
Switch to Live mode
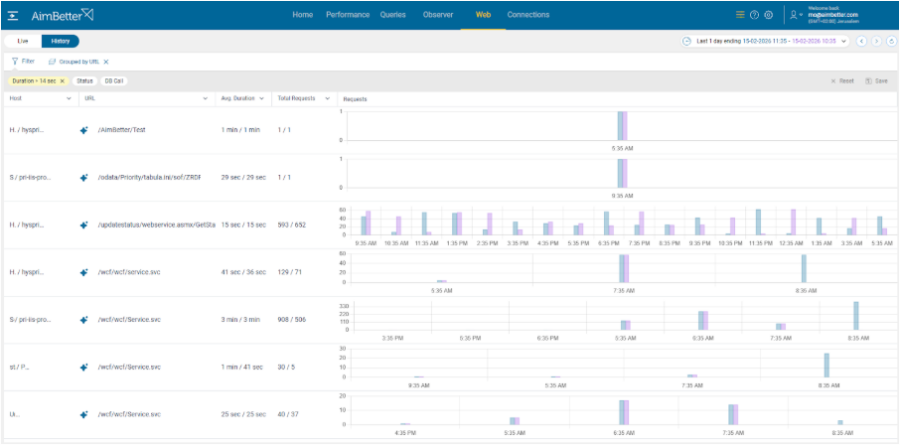pos(23,41)
